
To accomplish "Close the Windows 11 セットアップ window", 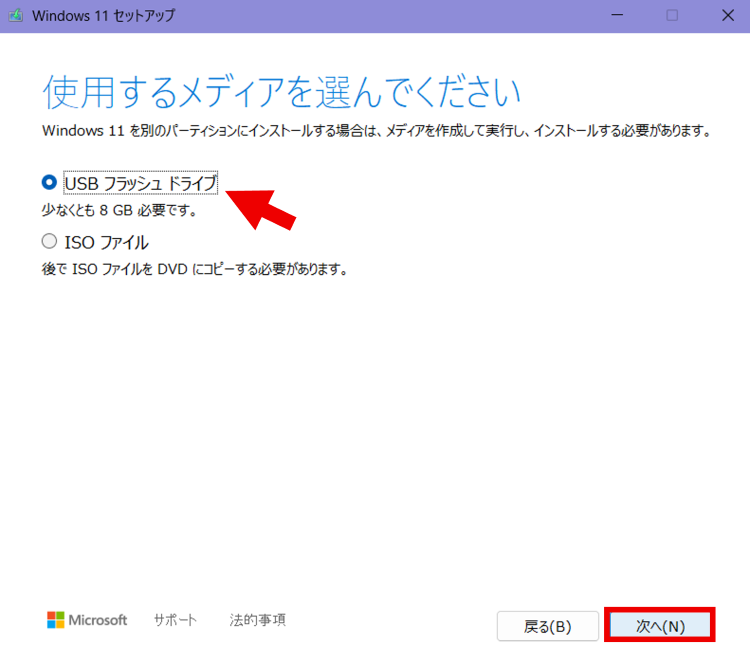I will tap(728, 15).
